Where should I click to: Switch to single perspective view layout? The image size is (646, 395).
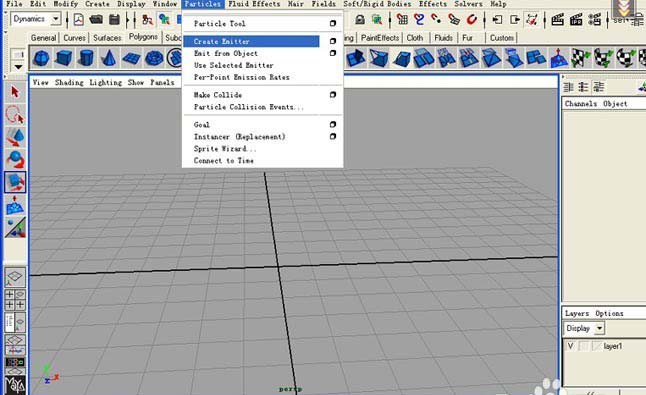click(15, 277)
